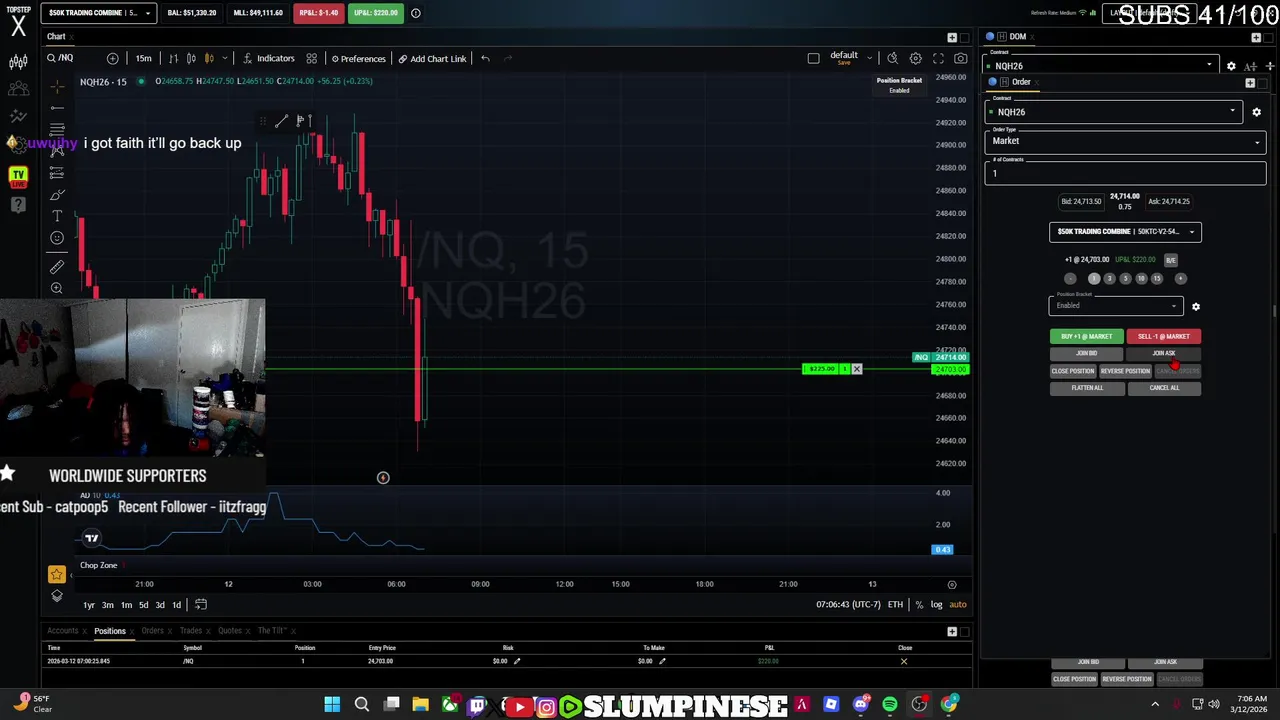Open Spotify from the taskbar
Viewport: 1280px width, 720px height.
point(890,705)
